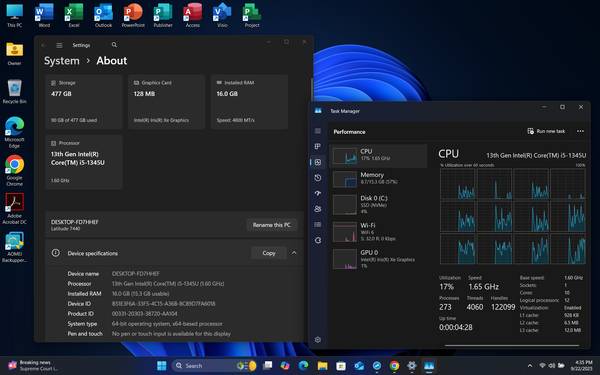Select AOMEI Backupper desktop shortcut

15,247
